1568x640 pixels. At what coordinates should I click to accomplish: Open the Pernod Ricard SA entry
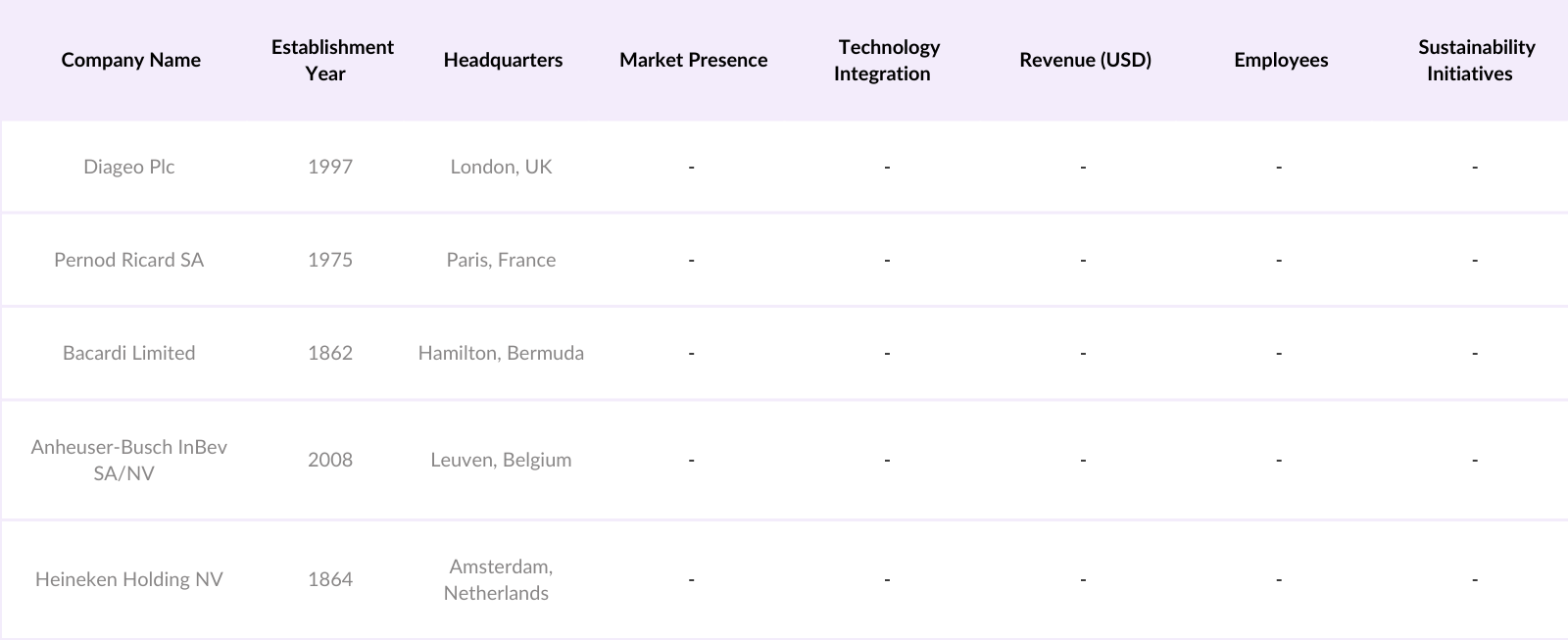128,260
